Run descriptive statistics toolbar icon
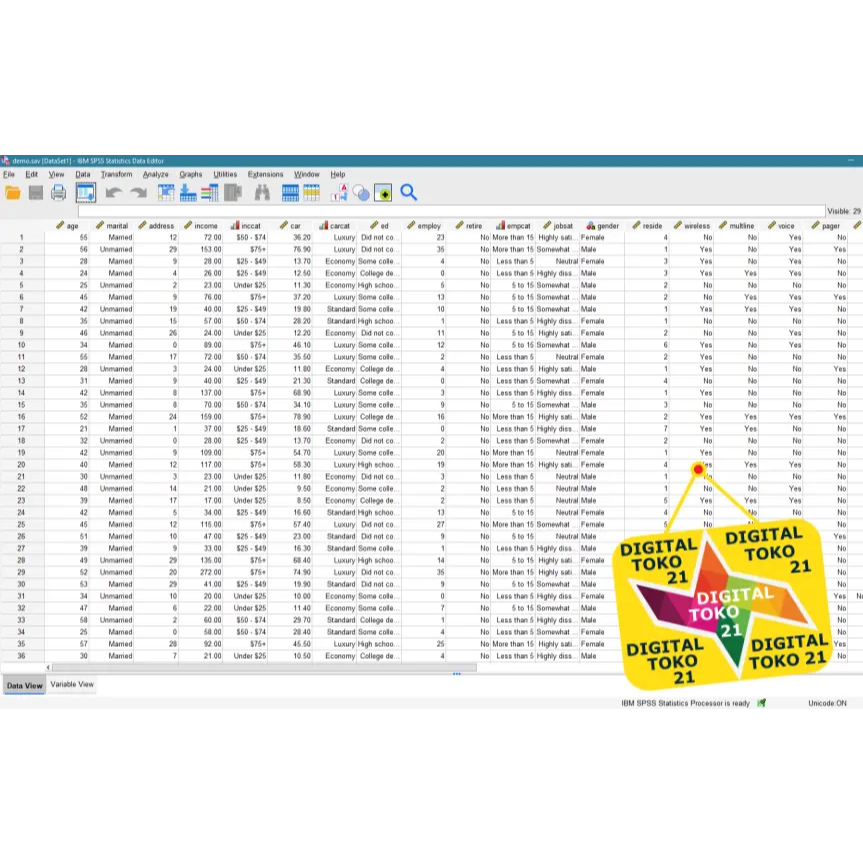 click(x=233, y=193)
